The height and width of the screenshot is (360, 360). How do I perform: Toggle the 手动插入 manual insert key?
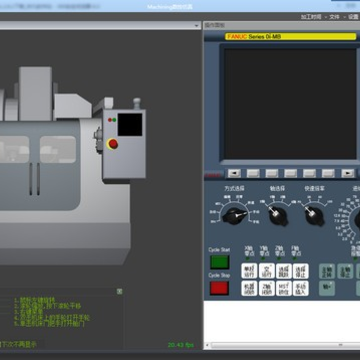coord(301,288)
